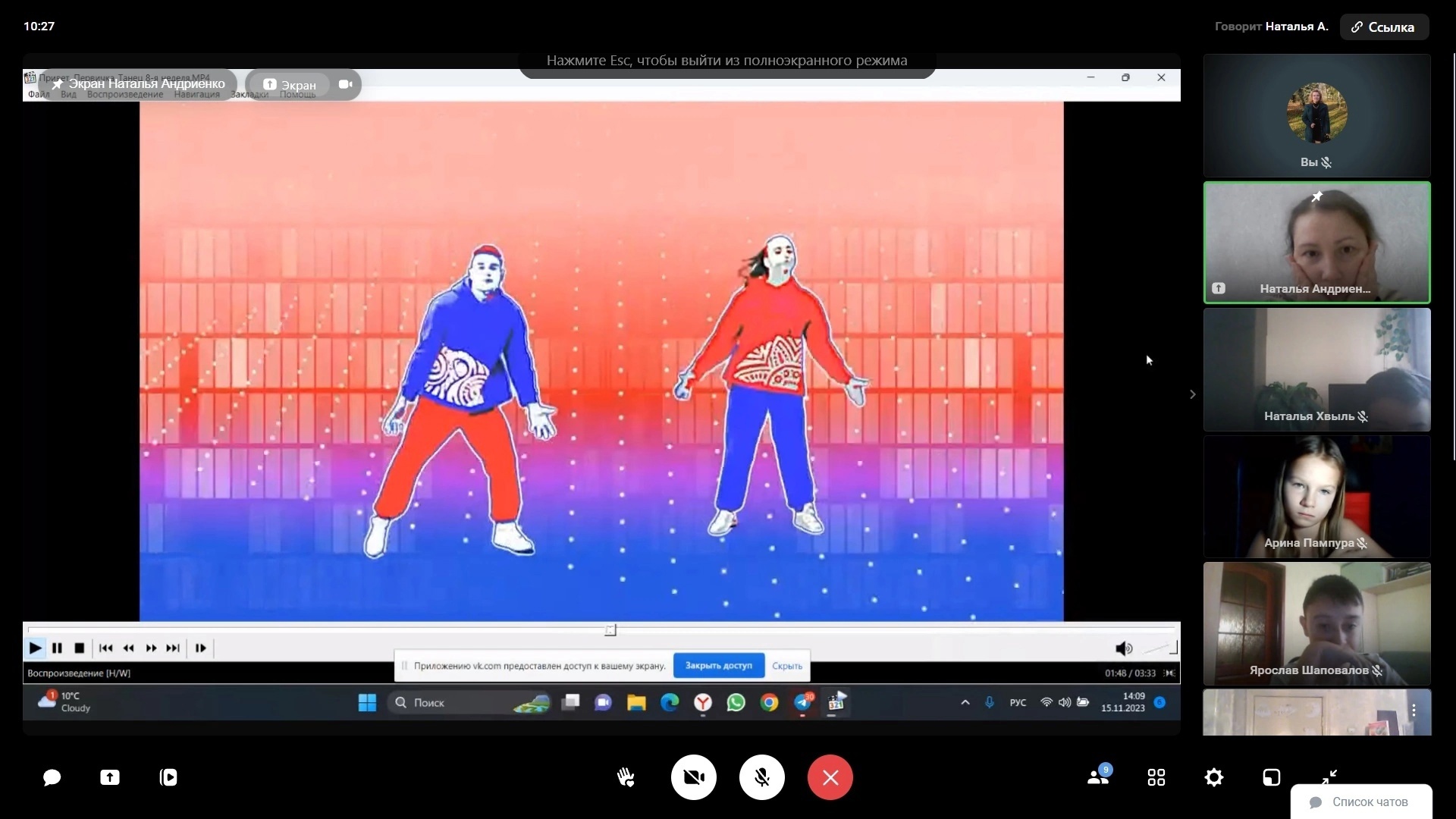The height and width of the screenshot is (819, 1456).
Task: Click the Экран screen label pill
Action: click(x=290, y=85)
